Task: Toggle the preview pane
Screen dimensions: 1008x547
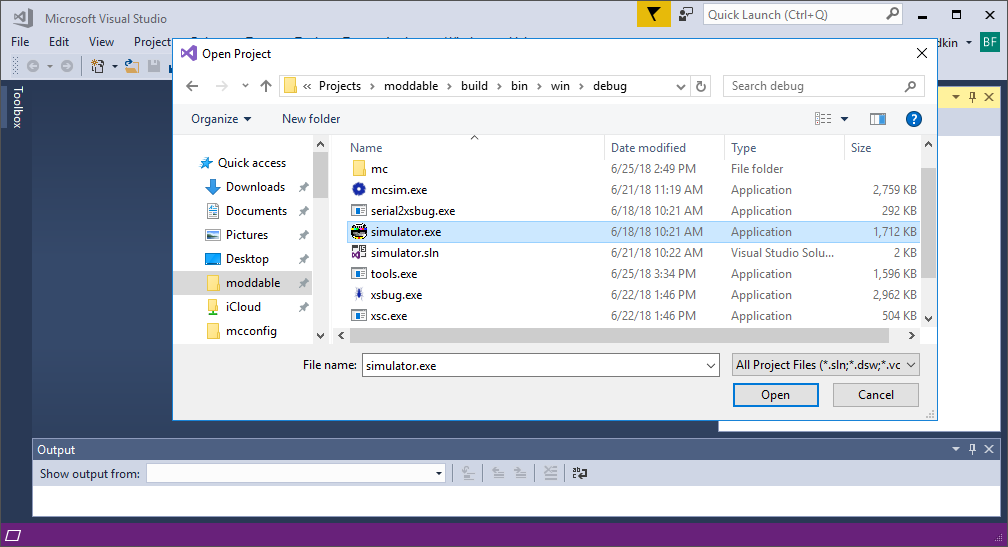Action: (x=878, y=119)
